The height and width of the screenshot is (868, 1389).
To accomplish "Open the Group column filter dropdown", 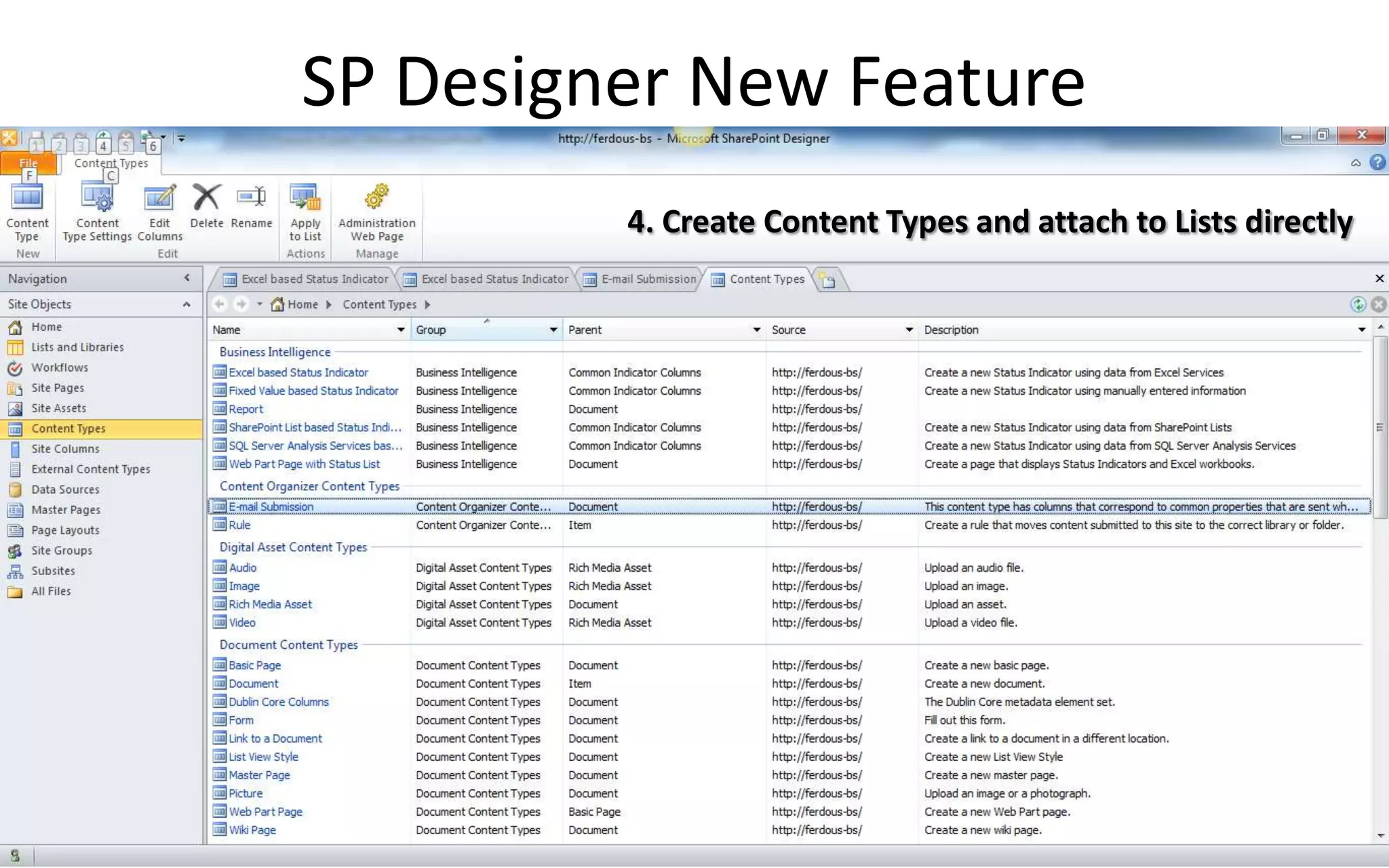I will click(553, 330).
